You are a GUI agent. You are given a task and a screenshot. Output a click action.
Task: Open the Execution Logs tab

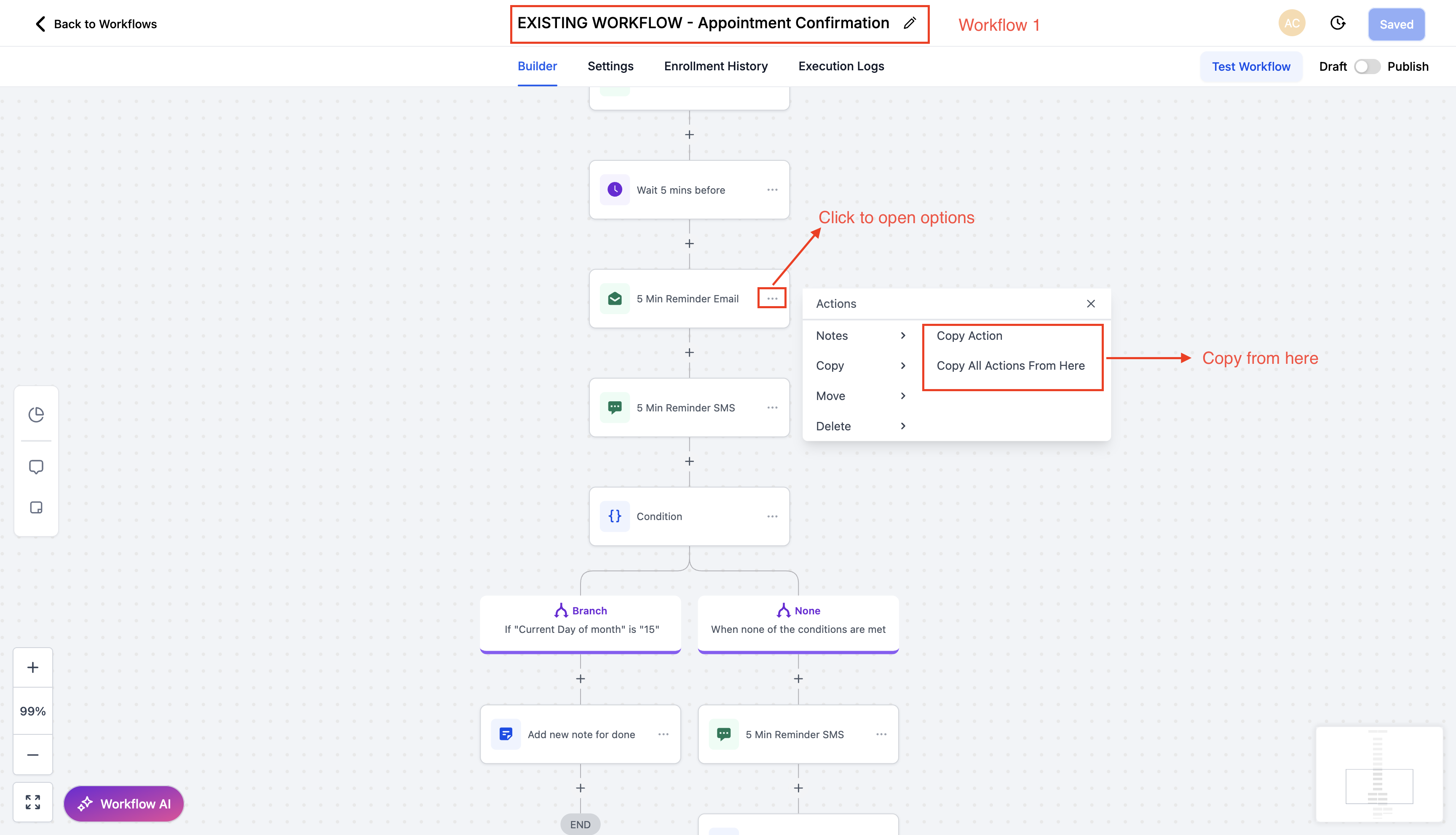click(840, 66)
